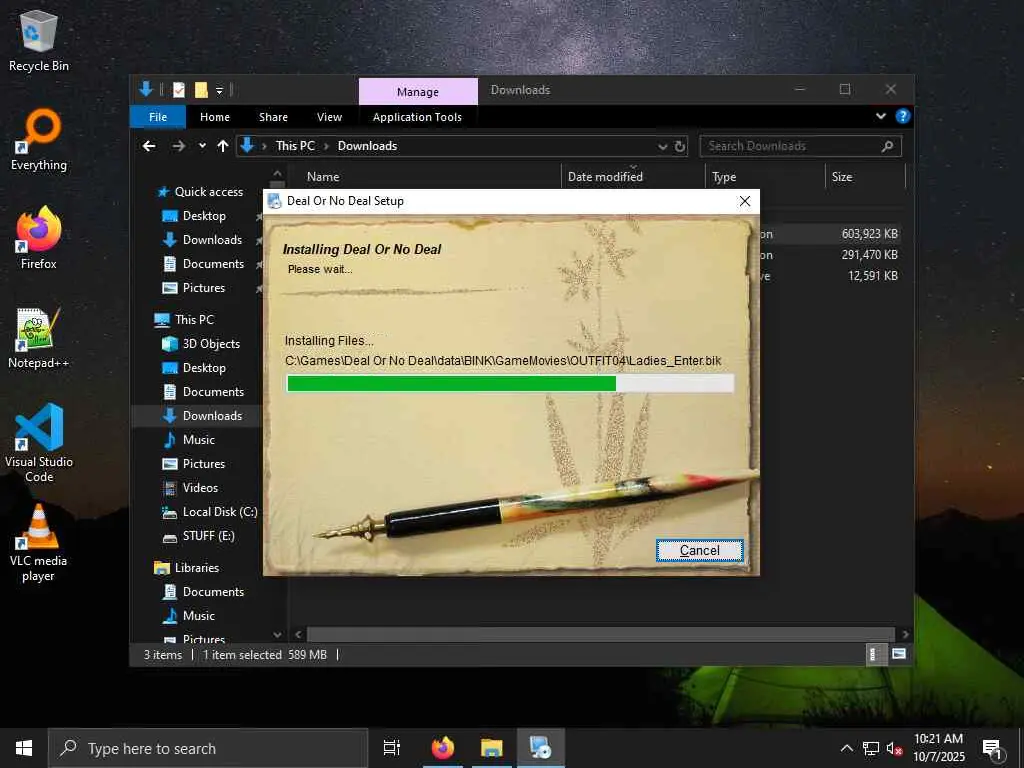Expand the ribbon with the chevron

coord(881,116)
